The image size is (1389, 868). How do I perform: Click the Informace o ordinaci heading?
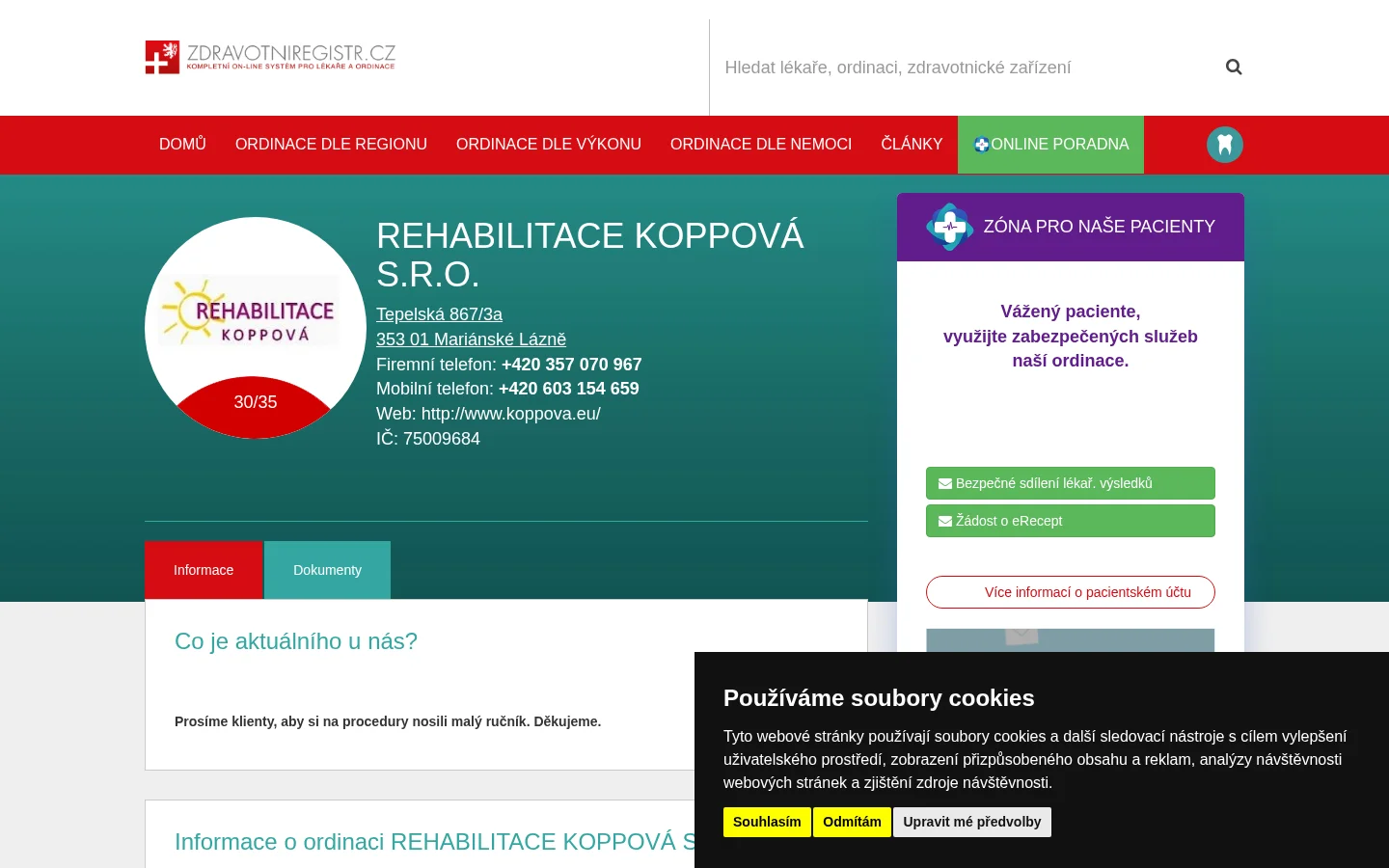(434, 842)
